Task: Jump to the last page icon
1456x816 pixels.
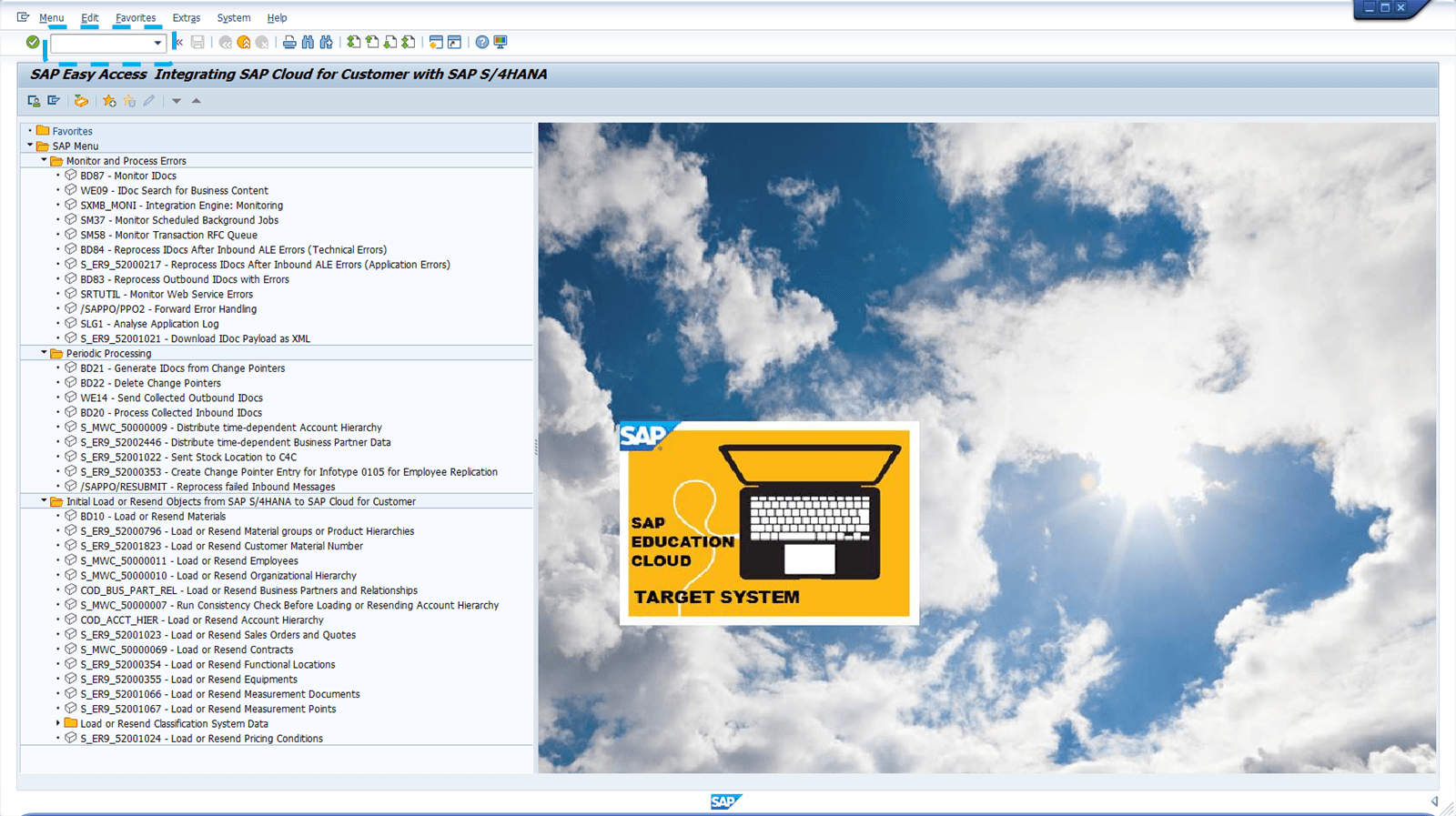Action: click(x=409, y=42)
